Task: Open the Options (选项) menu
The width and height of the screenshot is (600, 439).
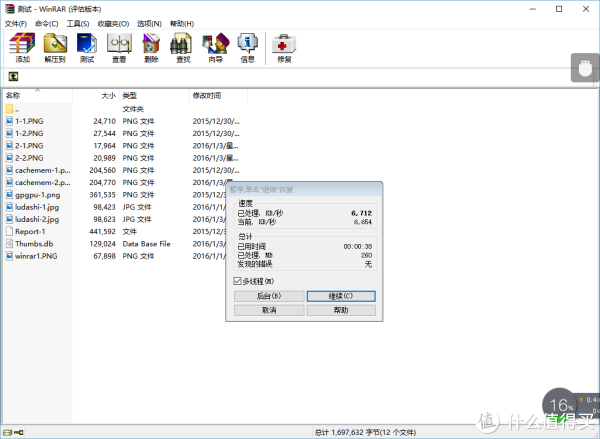Action: pyautogui.click(x=149, y=24)
